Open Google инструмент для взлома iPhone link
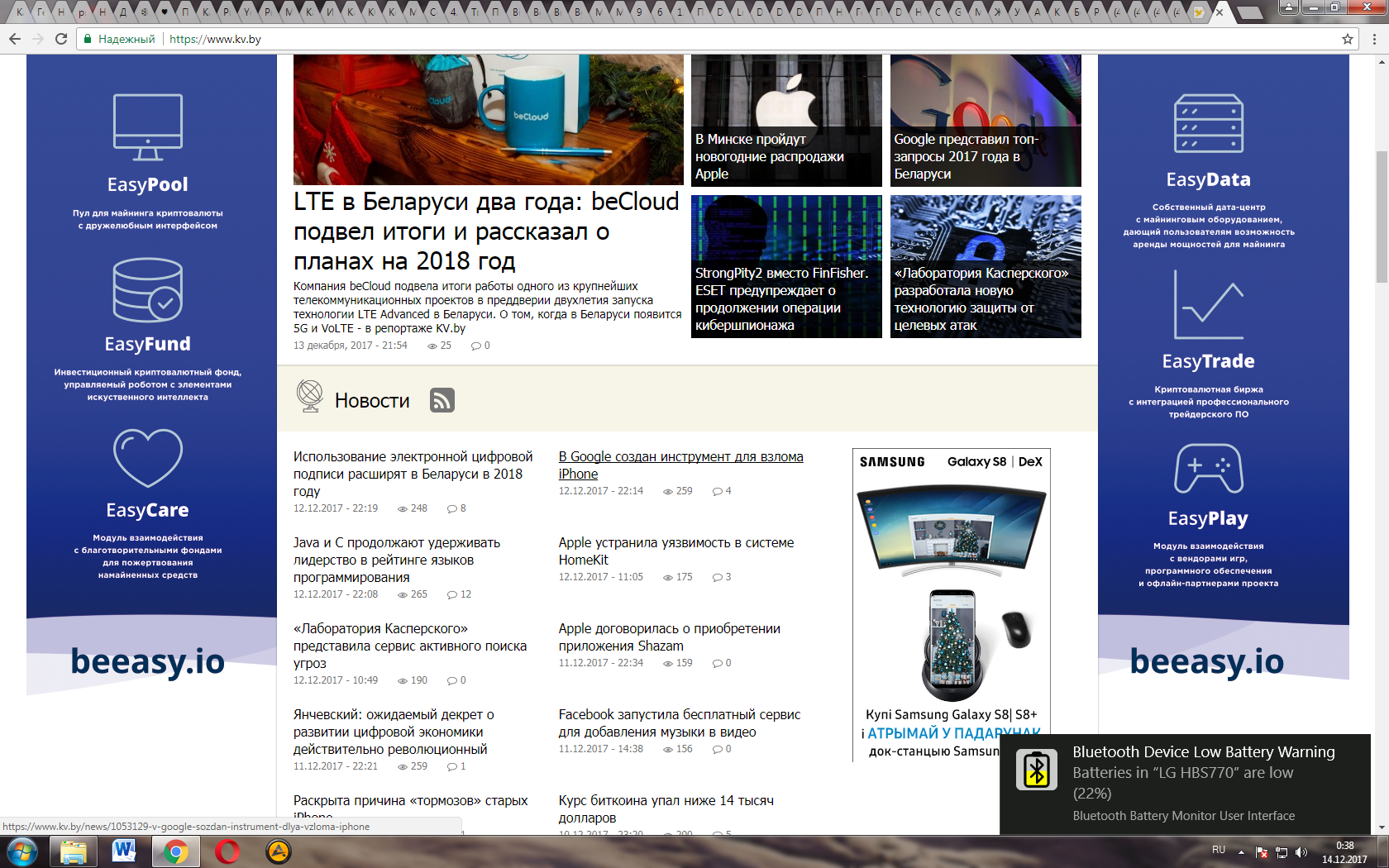1389x868 pixels. tap(680, 465)
